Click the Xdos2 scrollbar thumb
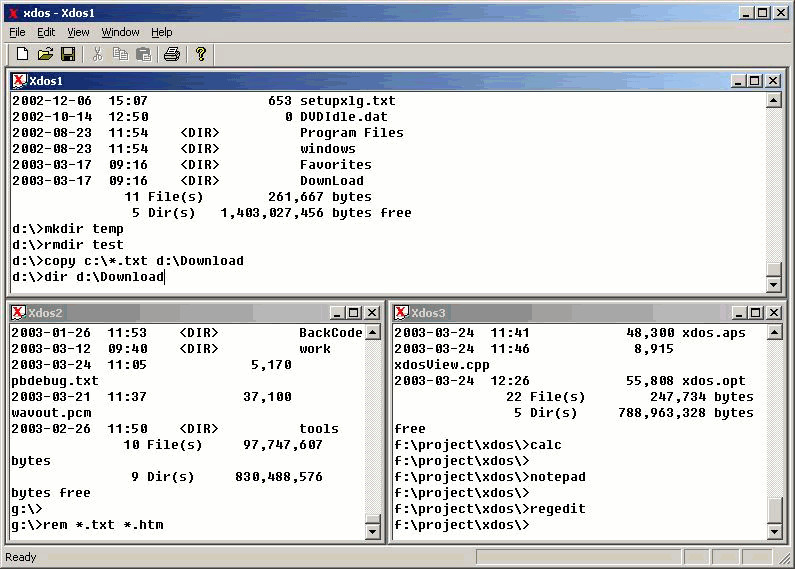This screenshot has height=569, width=795. tap(373, 519)
